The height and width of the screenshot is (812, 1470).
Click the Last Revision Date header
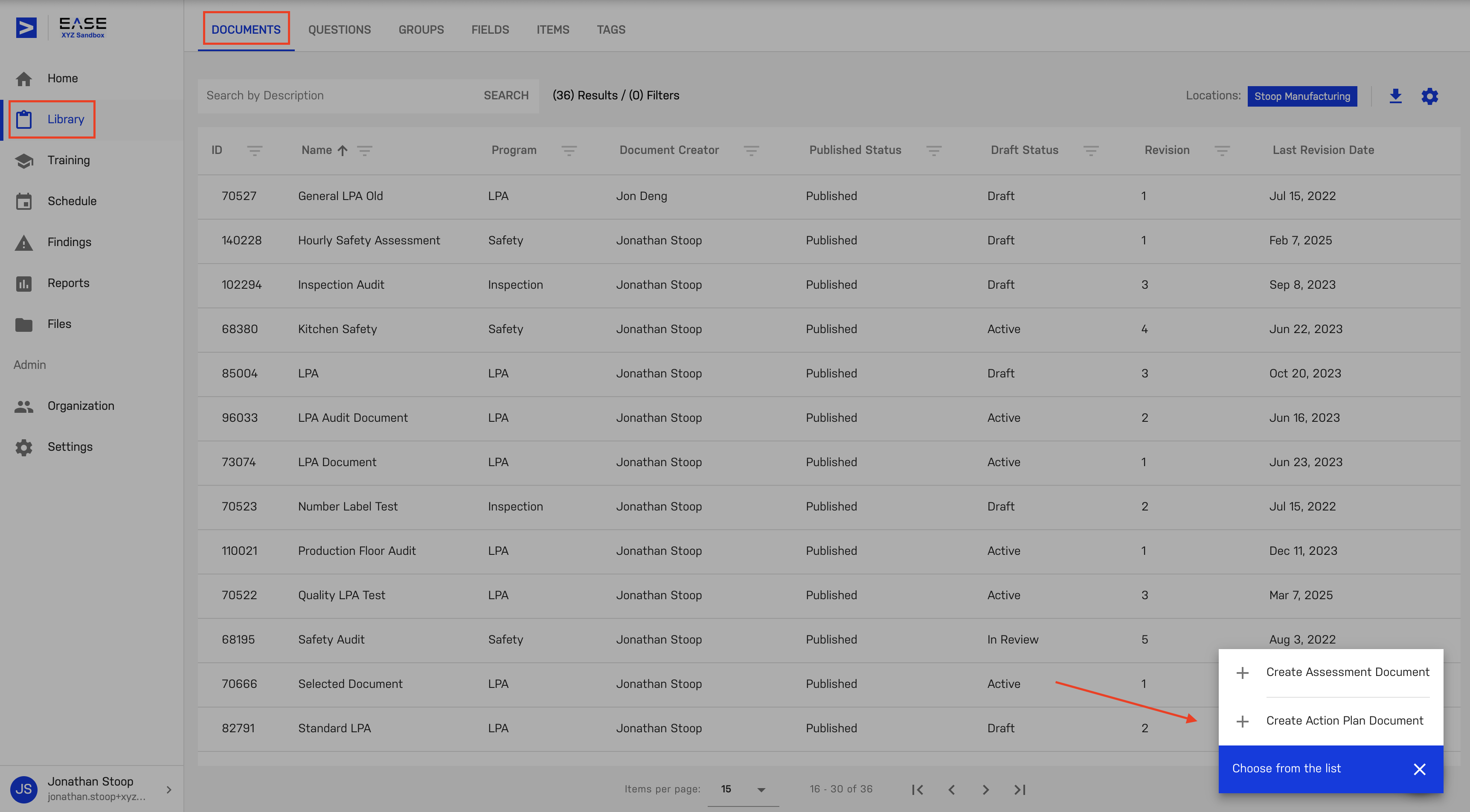pos(1323,151)
